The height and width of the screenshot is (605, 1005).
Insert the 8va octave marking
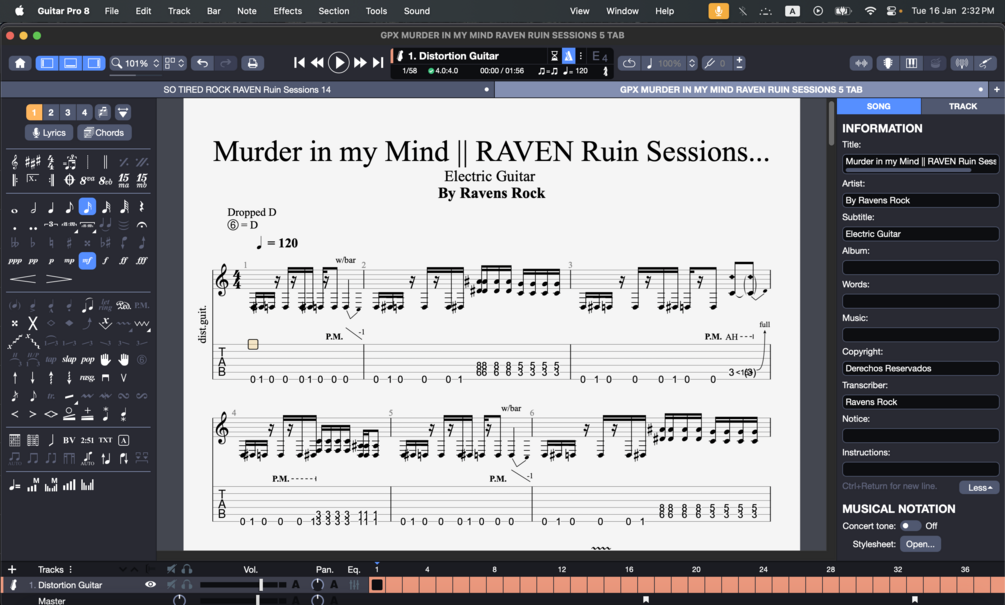[x=87, y=180]
